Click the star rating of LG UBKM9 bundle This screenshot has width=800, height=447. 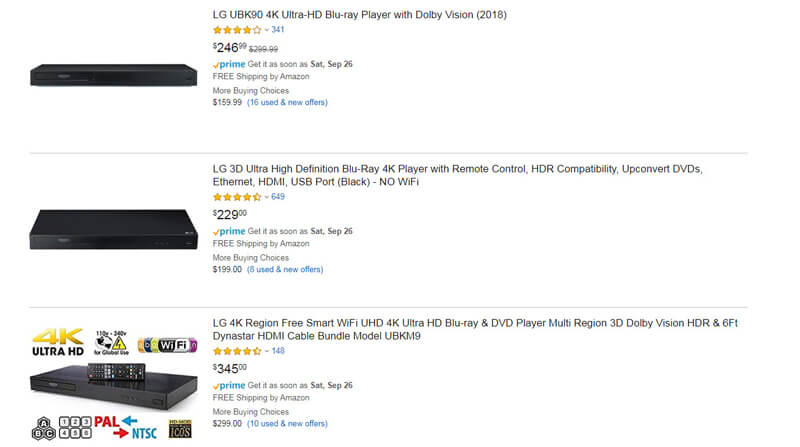pos(237,351)
